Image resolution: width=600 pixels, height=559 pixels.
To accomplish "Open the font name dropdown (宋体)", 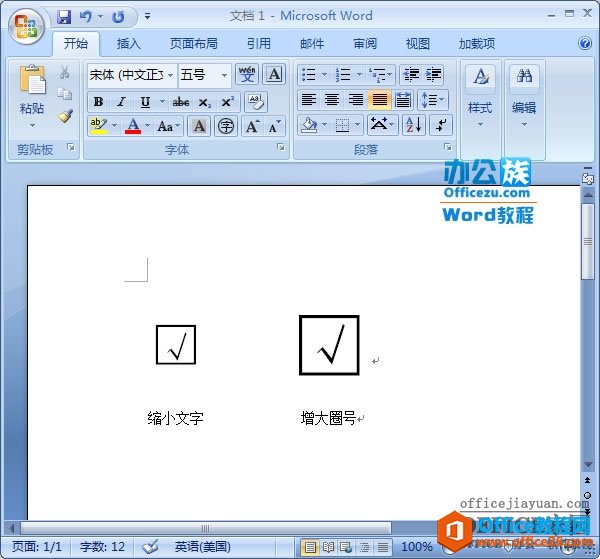I will click(171, 75).
